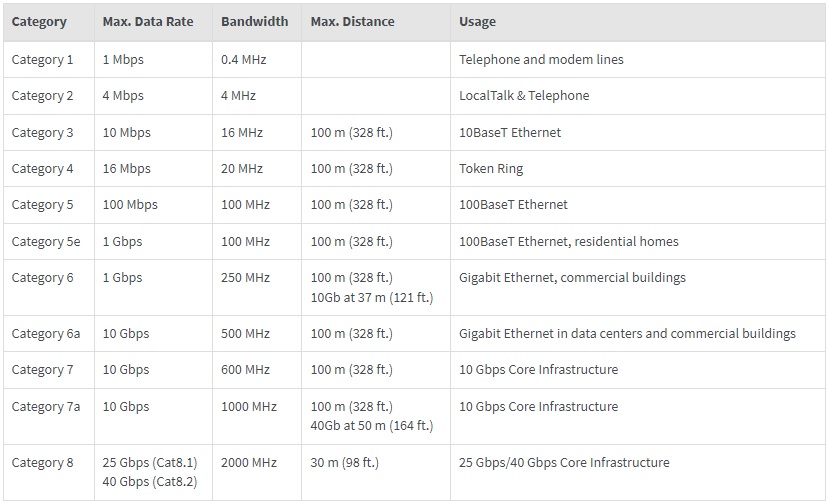Click the Usage column header

tap(477, 22)
